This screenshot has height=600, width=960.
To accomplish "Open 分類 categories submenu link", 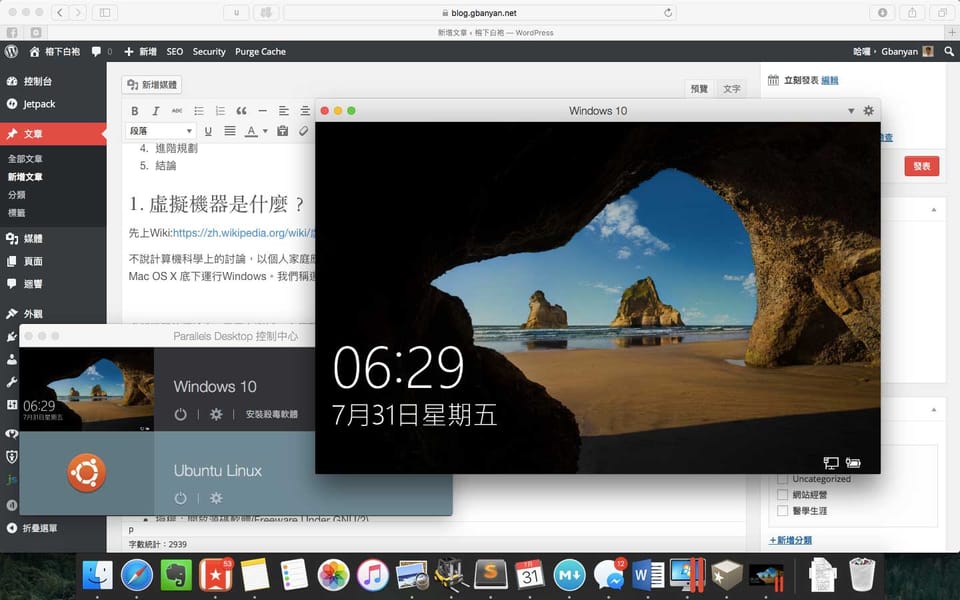I will [17, 195].
